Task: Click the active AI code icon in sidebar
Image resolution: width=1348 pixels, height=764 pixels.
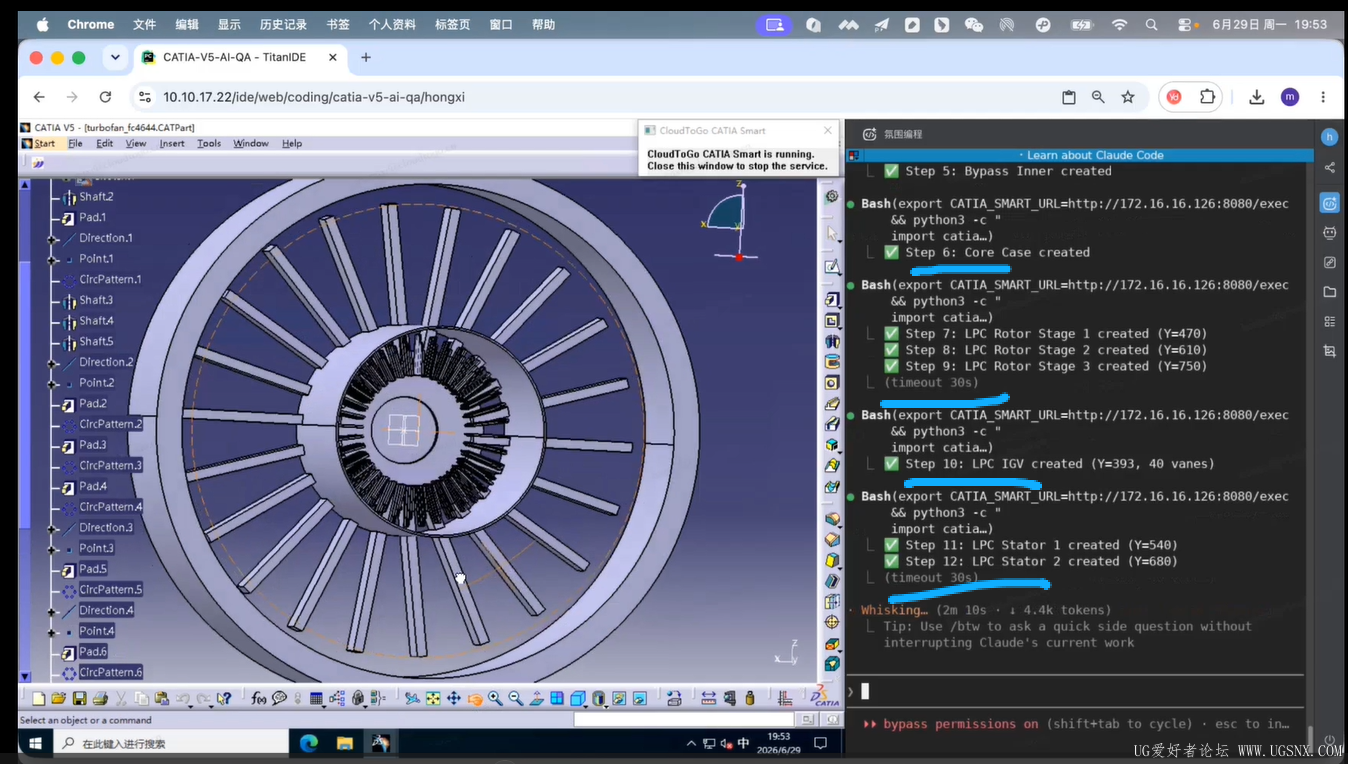Action: (x=1329, y=203)
